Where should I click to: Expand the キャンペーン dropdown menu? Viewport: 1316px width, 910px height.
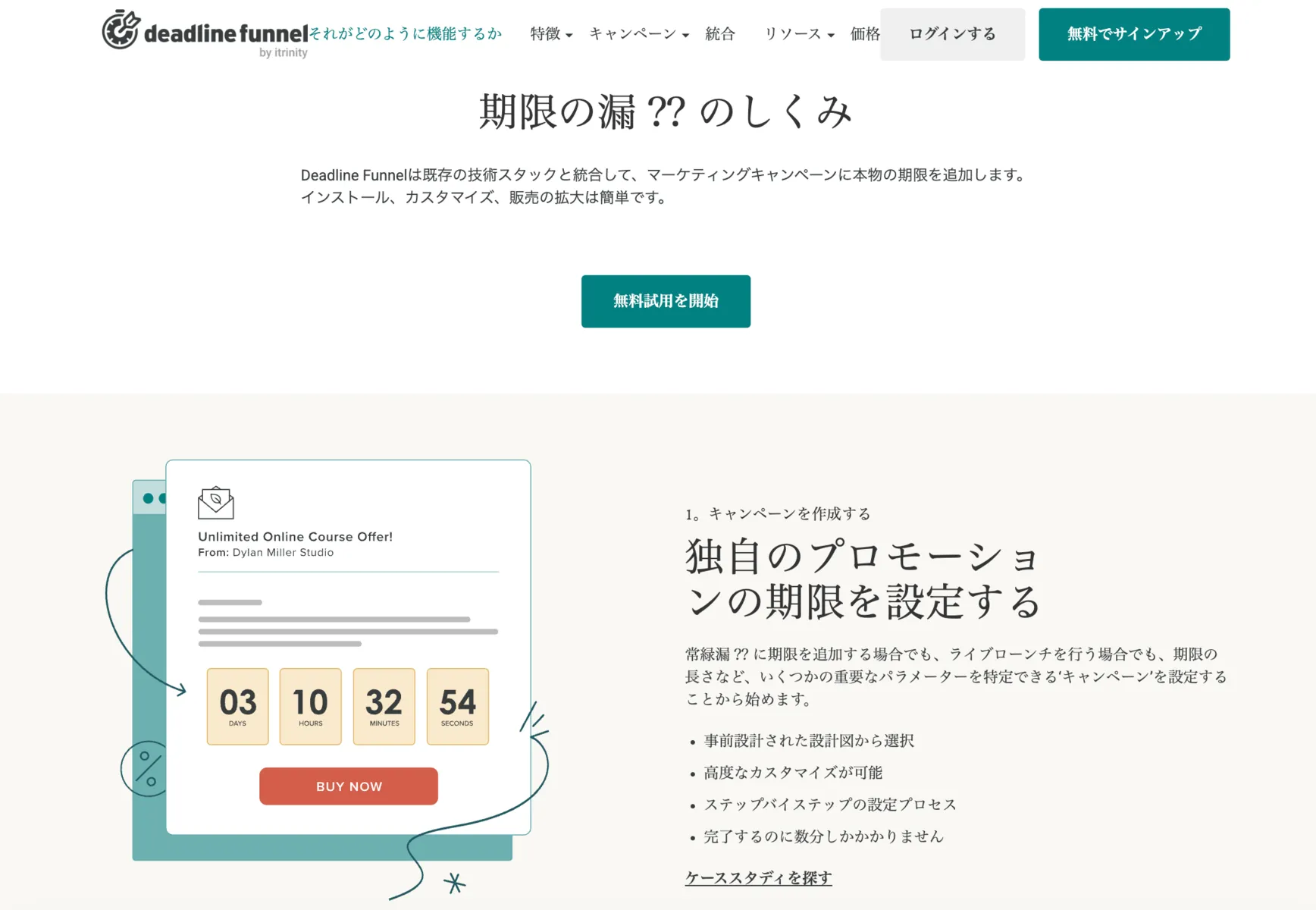(638, 34)
